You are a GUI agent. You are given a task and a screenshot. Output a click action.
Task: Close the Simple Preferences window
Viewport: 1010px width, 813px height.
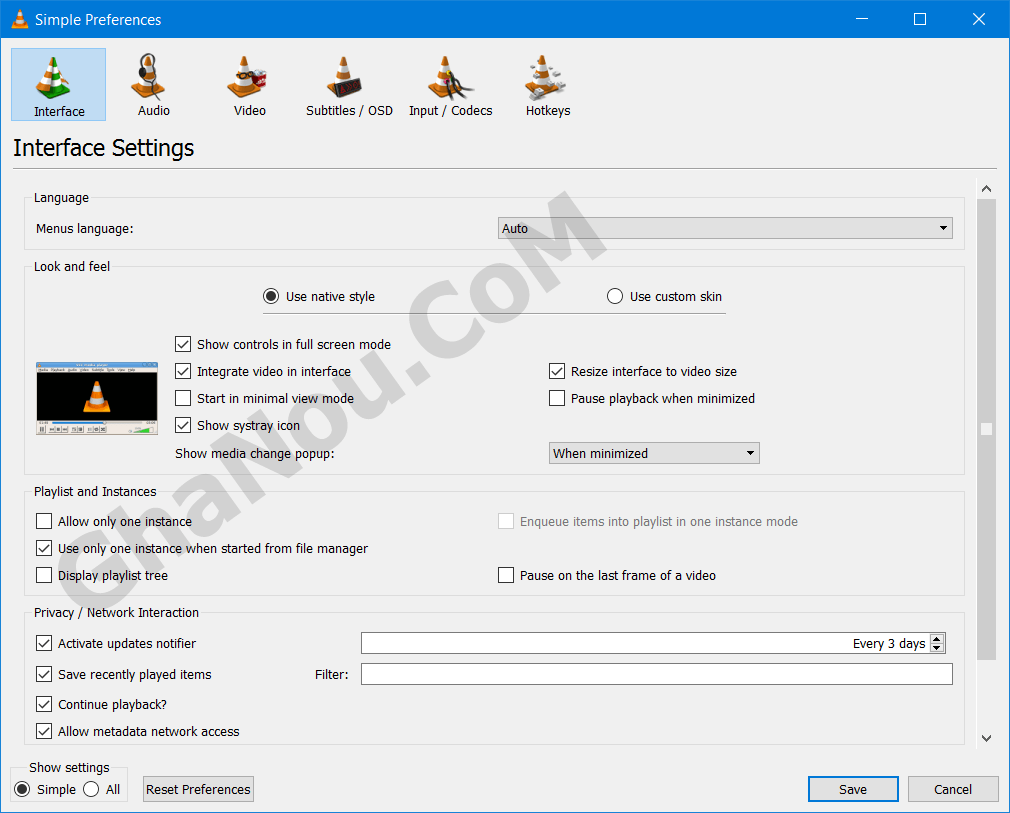click(978, 19)
